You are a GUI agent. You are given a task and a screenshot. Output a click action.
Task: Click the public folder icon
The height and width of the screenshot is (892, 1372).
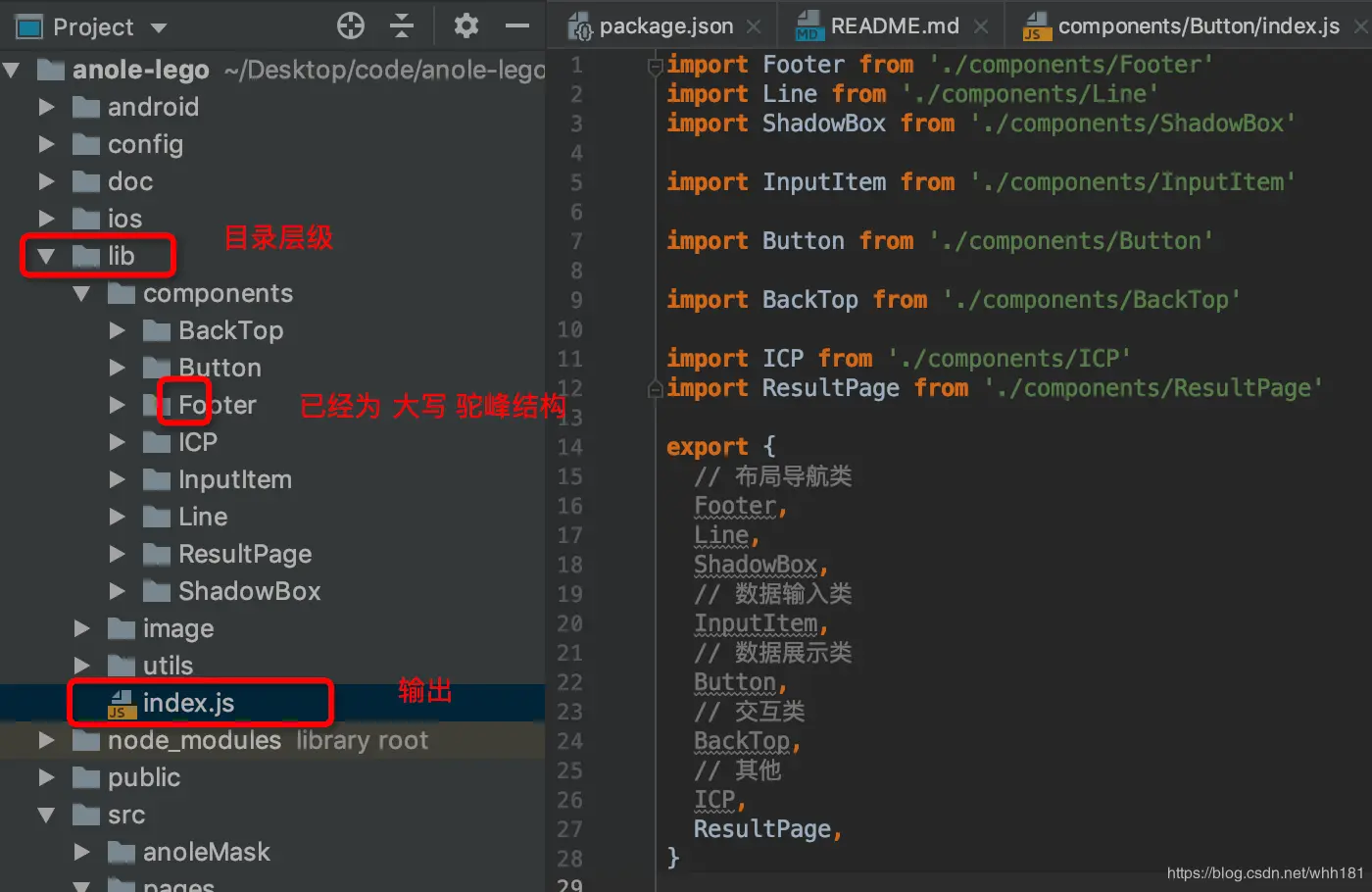(86, 777)
